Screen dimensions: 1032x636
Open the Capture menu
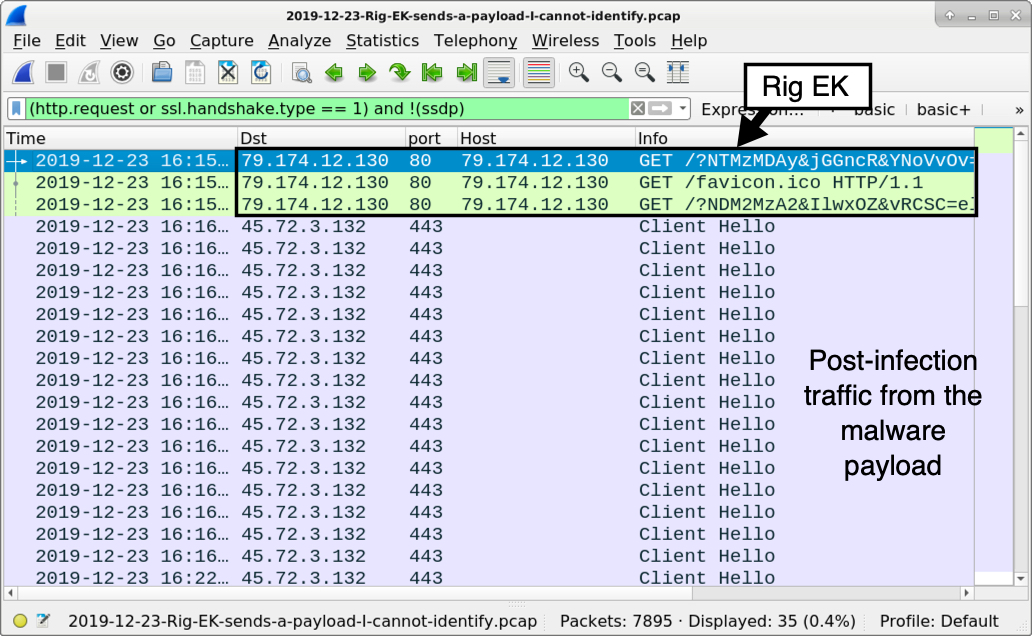pyautogui.click(x=221, y=41)
